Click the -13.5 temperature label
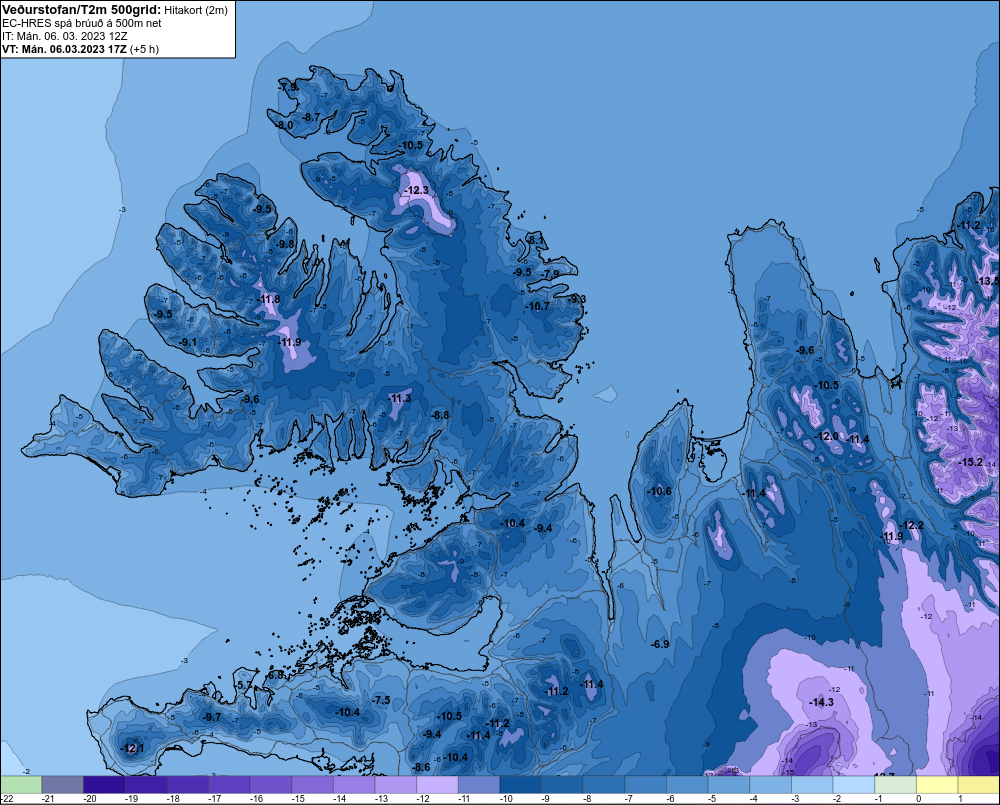The width and height of the screenshot is (1000, 805). tap(988, 281)
